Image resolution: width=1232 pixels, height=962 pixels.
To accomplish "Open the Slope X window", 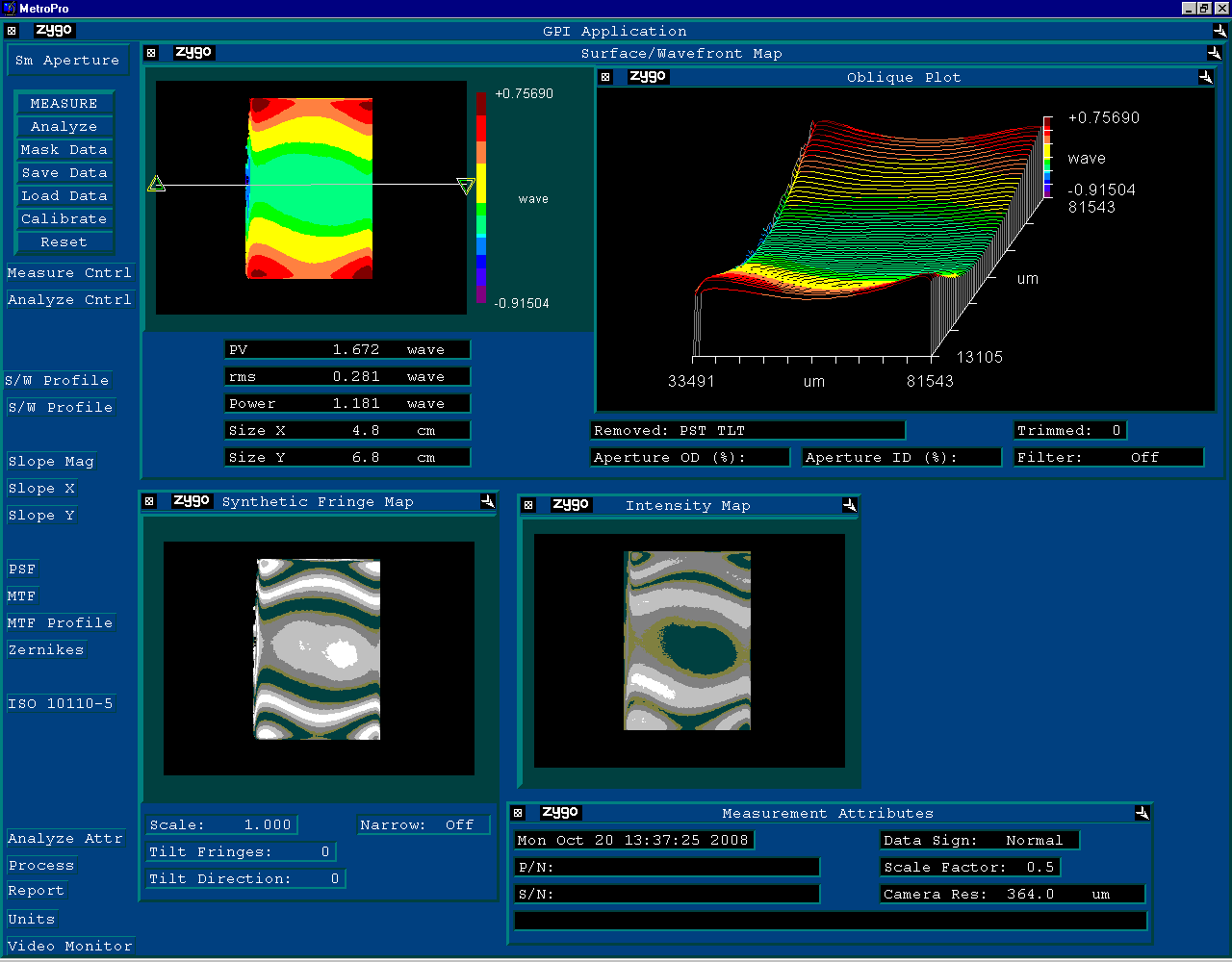I will pyautogui.click(x=41, y=488).
